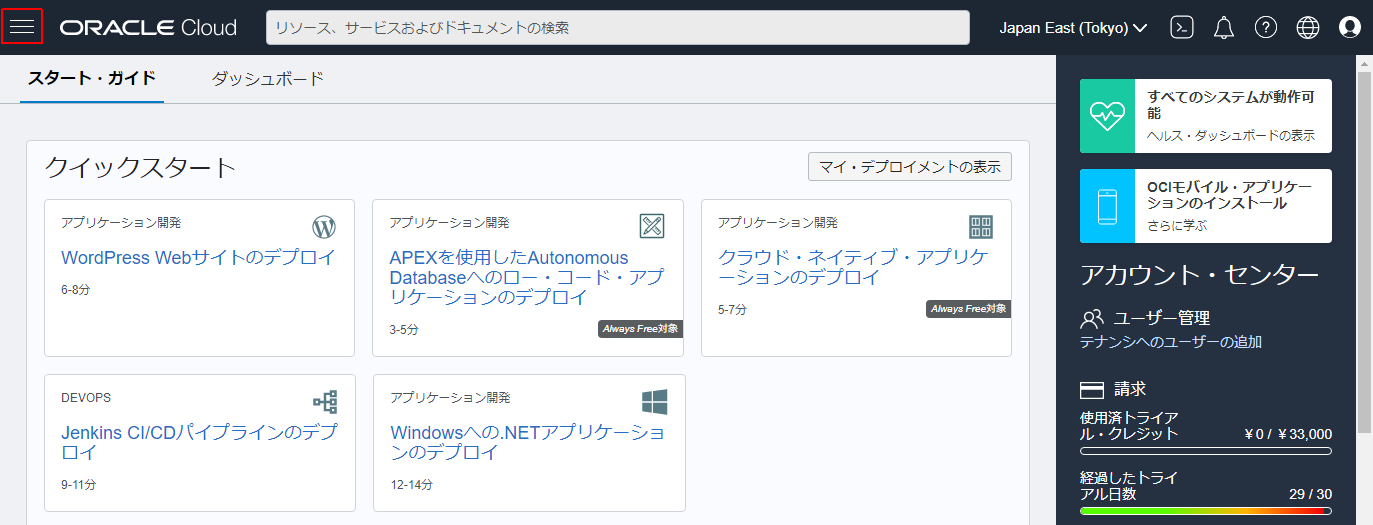Click the ユーザー管理 heading
This screenshot has width=1373, height=525.
tap(1162, 318)
